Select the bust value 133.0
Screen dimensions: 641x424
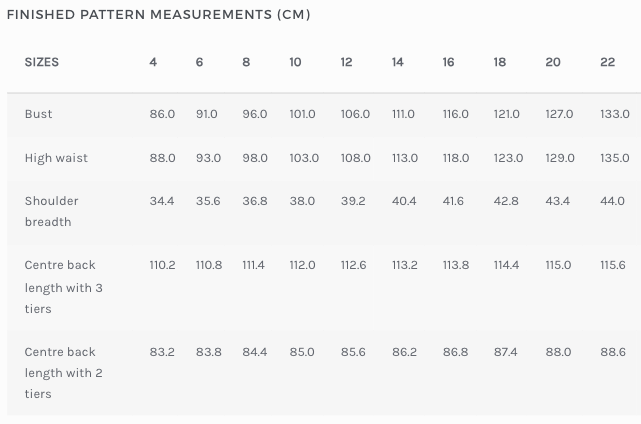pyautogui.click(x=615, y=114)
